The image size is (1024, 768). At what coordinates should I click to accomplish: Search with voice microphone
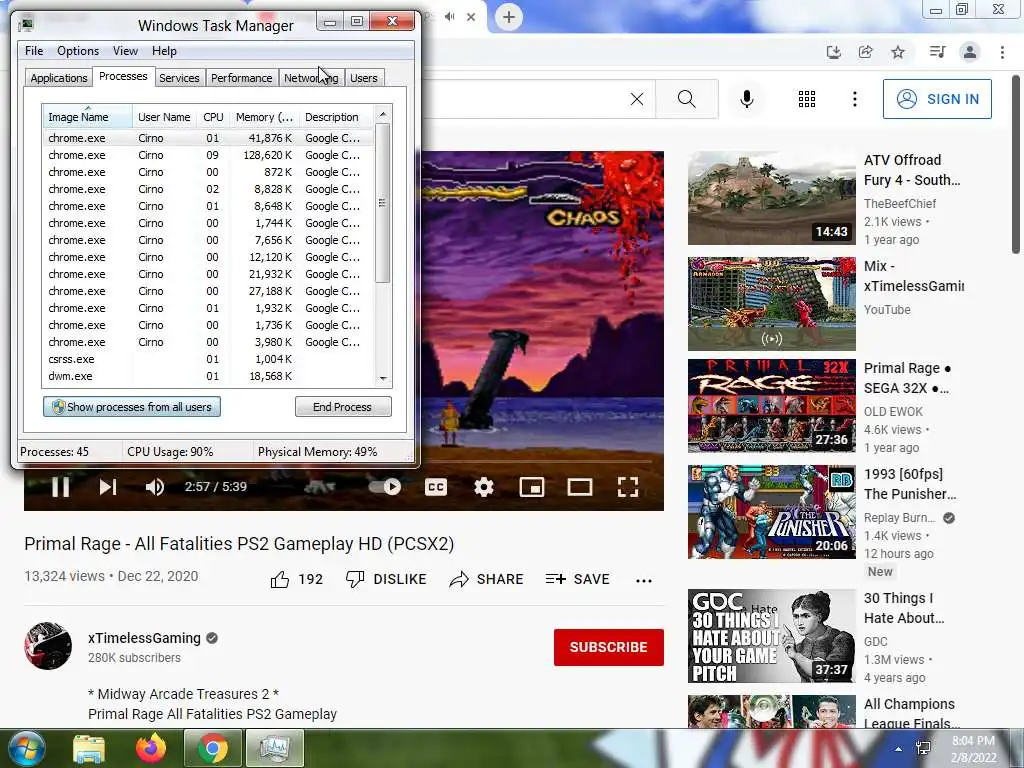point(747,99)
